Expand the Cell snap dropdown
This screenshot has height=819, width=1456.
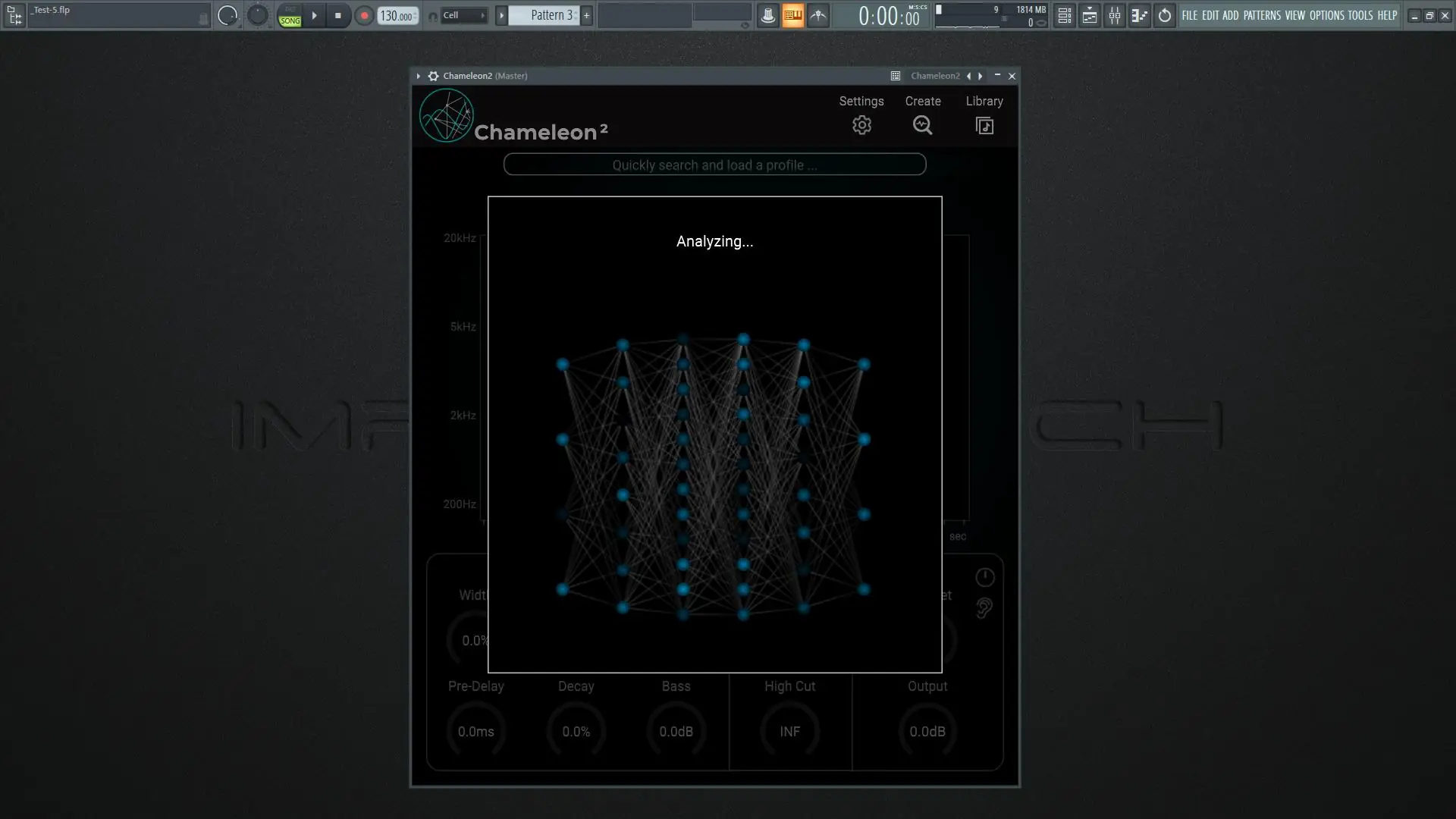coord(464,15)
